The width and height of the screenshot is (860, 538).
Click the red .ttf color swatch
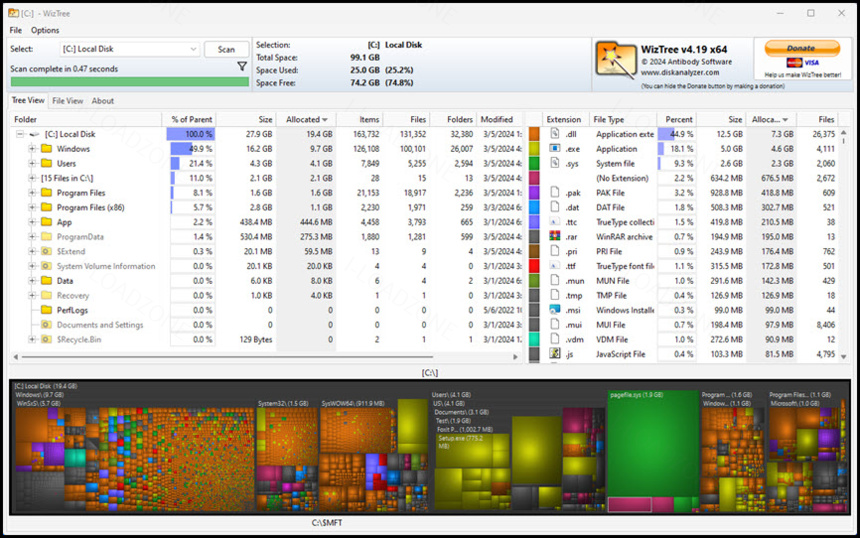pos(534,266)
